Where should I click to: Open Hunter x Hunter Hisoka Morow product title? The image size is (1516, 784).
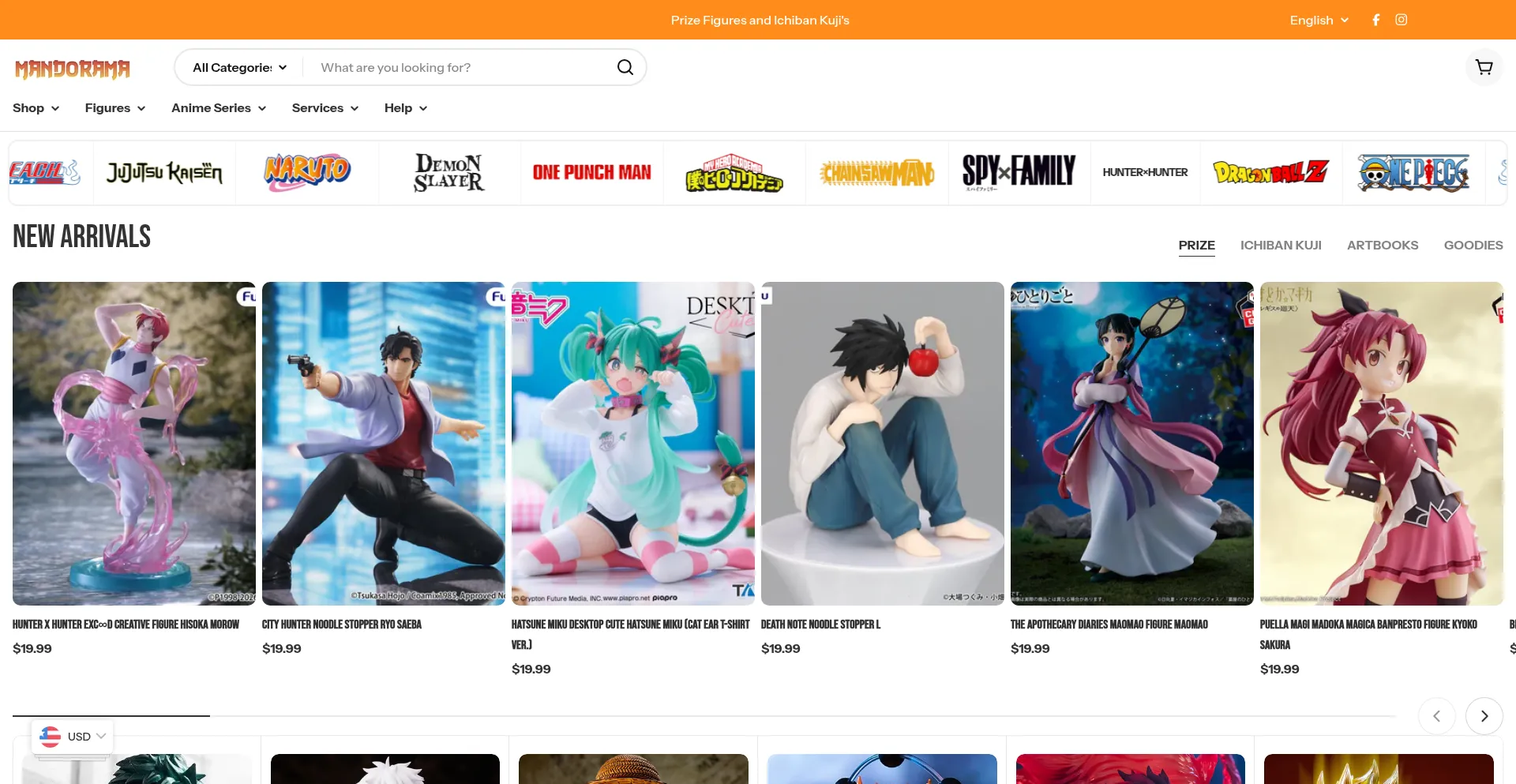(x=126, y=625)
